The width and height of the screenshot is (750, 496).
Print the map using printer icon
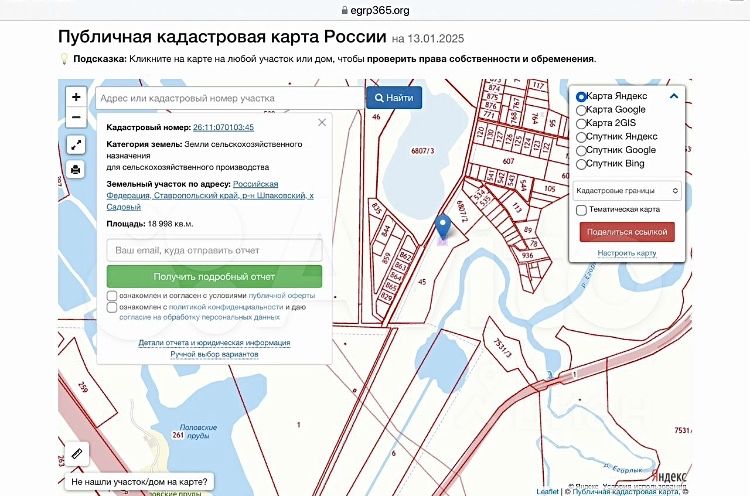(76, 169)
